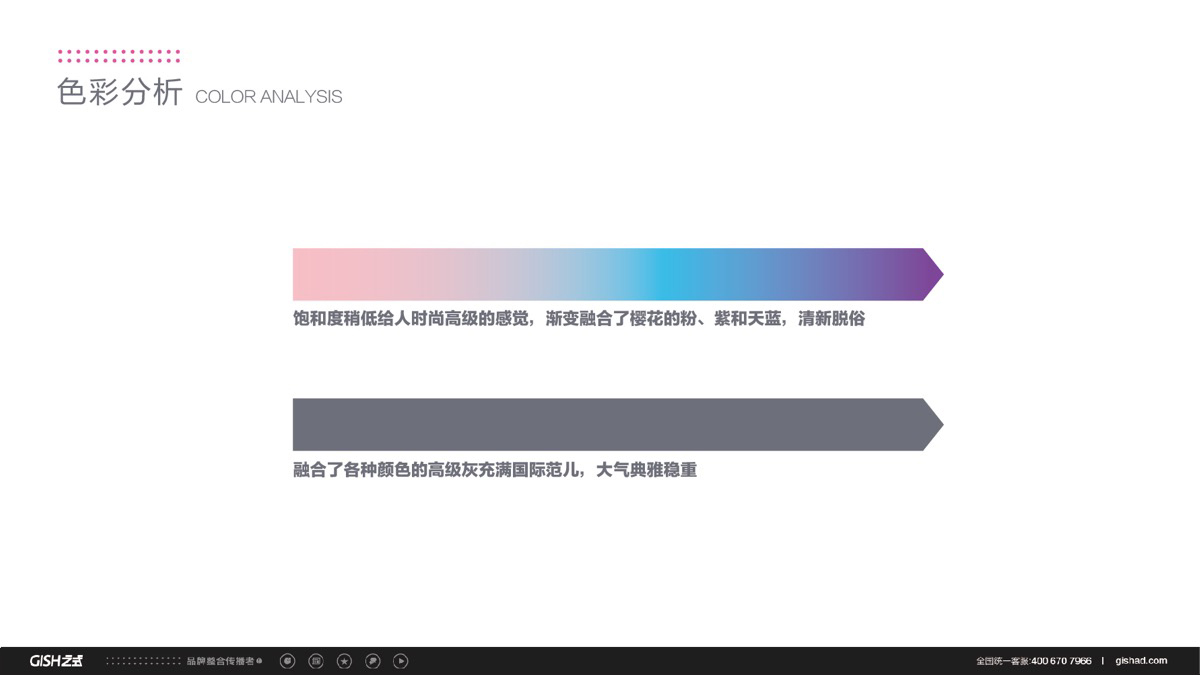Click the dotted pattern in footer bar
This screenshot has width=1200, height=675.
[143, 661]
